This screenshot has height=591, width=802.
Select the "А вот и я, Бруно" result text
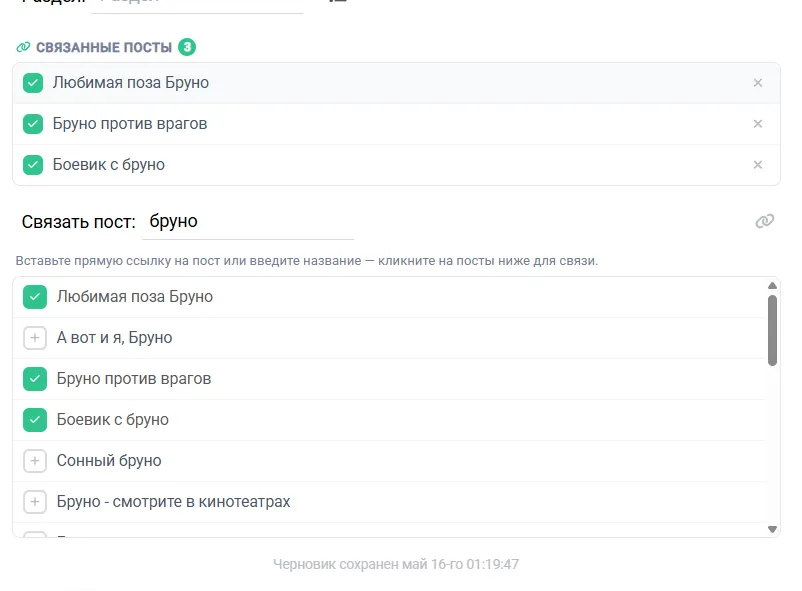click(115, 338)
